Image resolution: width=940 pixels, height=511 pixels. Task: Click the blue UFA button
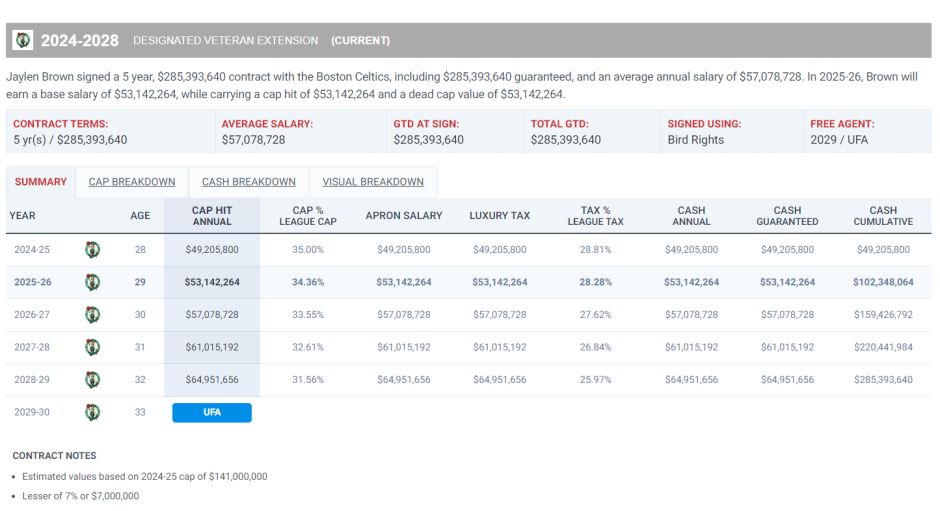tap(212, 413)
